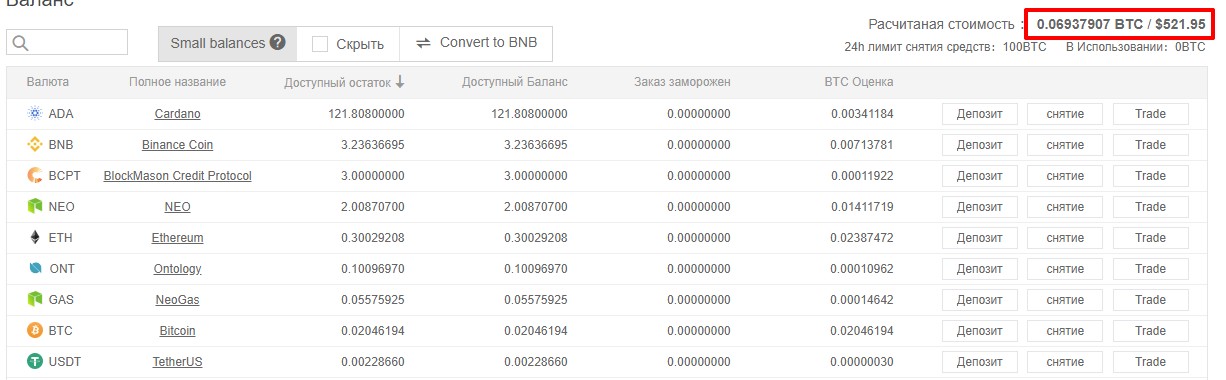Click the ETH BTC value 0.02387472

click(x=862, y=238)
